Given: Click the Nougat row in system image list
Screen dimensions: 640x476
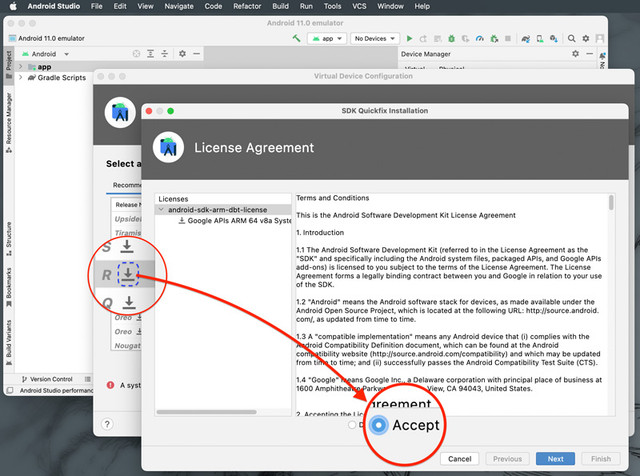Looking at the screenshot, I should pyautogui.click(x=127, y=345).
